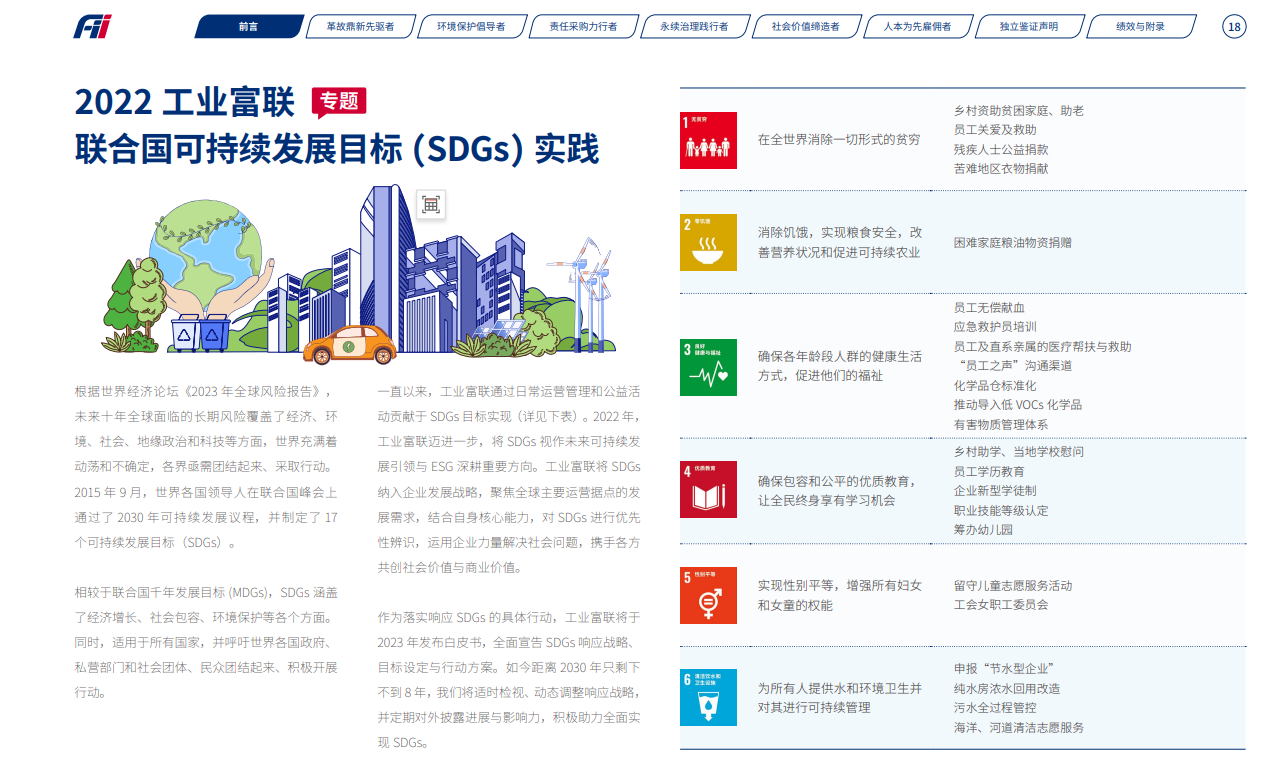Click the page number 18 circle
1284x764 pixels.
pos(1235,27)
